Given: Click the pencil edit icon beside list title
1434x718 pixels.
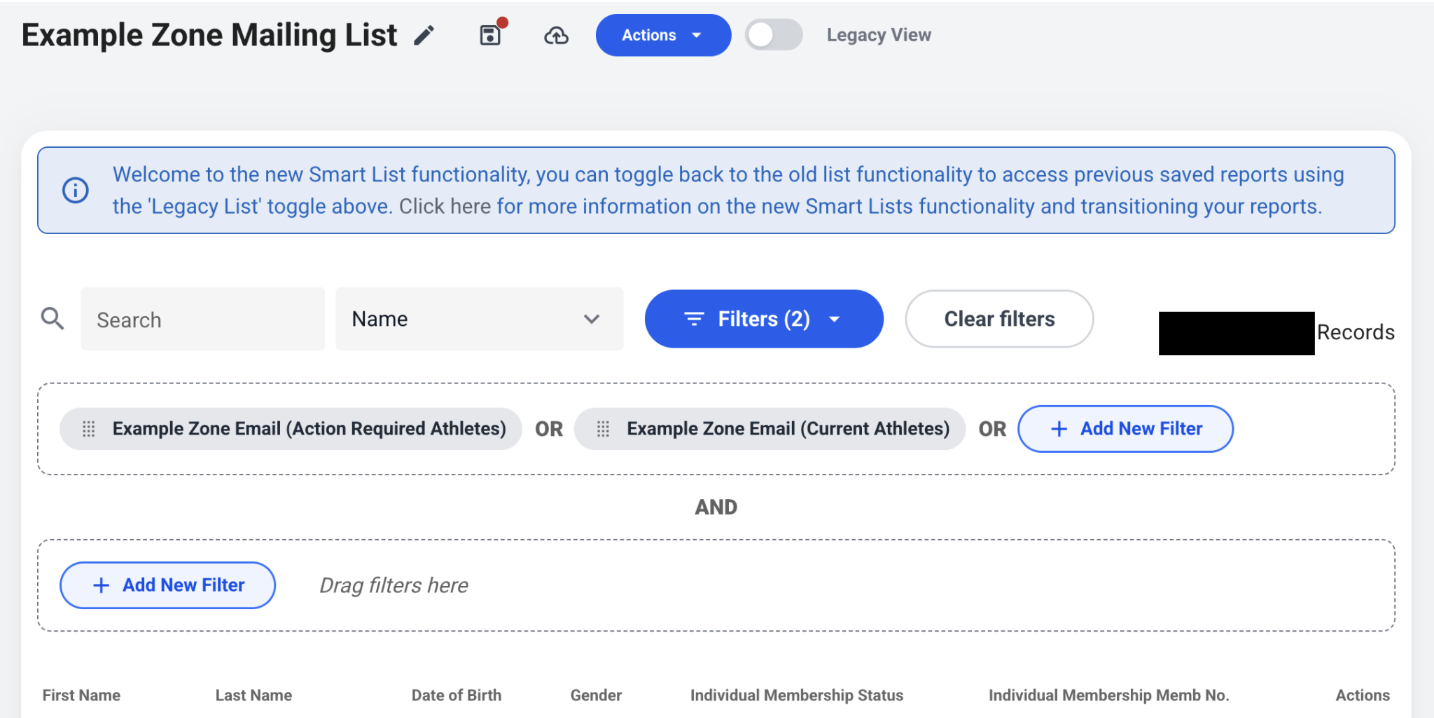Looking at the screenshot, I should point(425,36).
